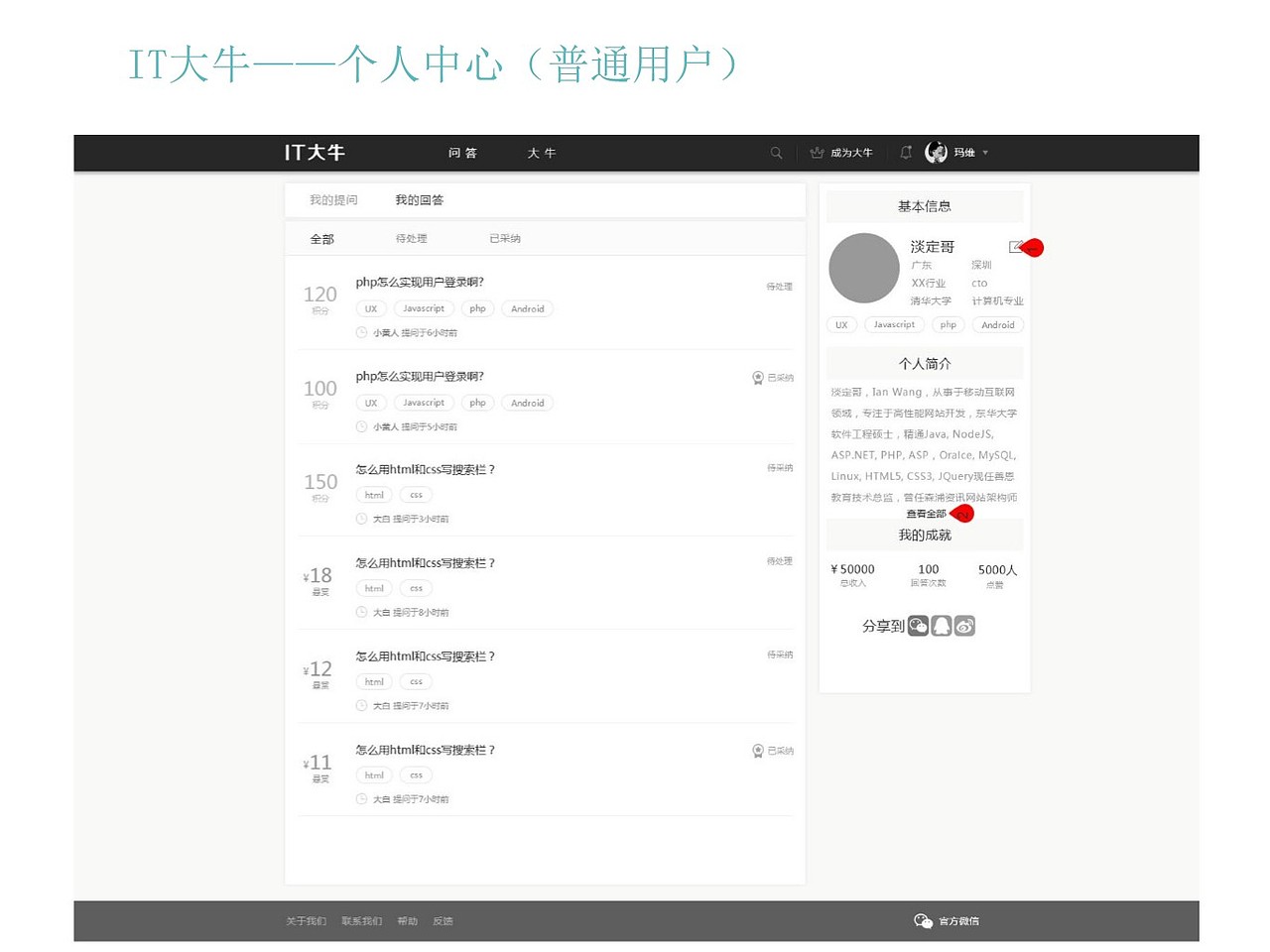Click the php tag in the 120-point question
The image size is (1270, 952).
tap(478, 309)
